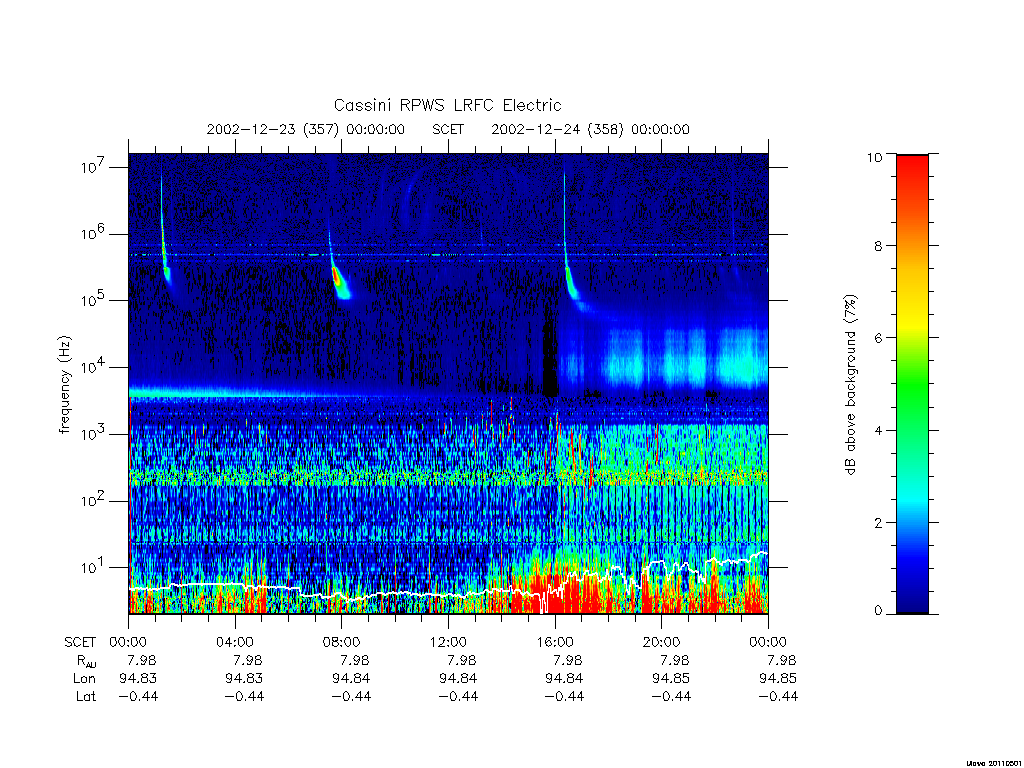Click the 2 label on the color bar
The height and width of the screenshot is (768, 1024).
click(x=878, y=522)
